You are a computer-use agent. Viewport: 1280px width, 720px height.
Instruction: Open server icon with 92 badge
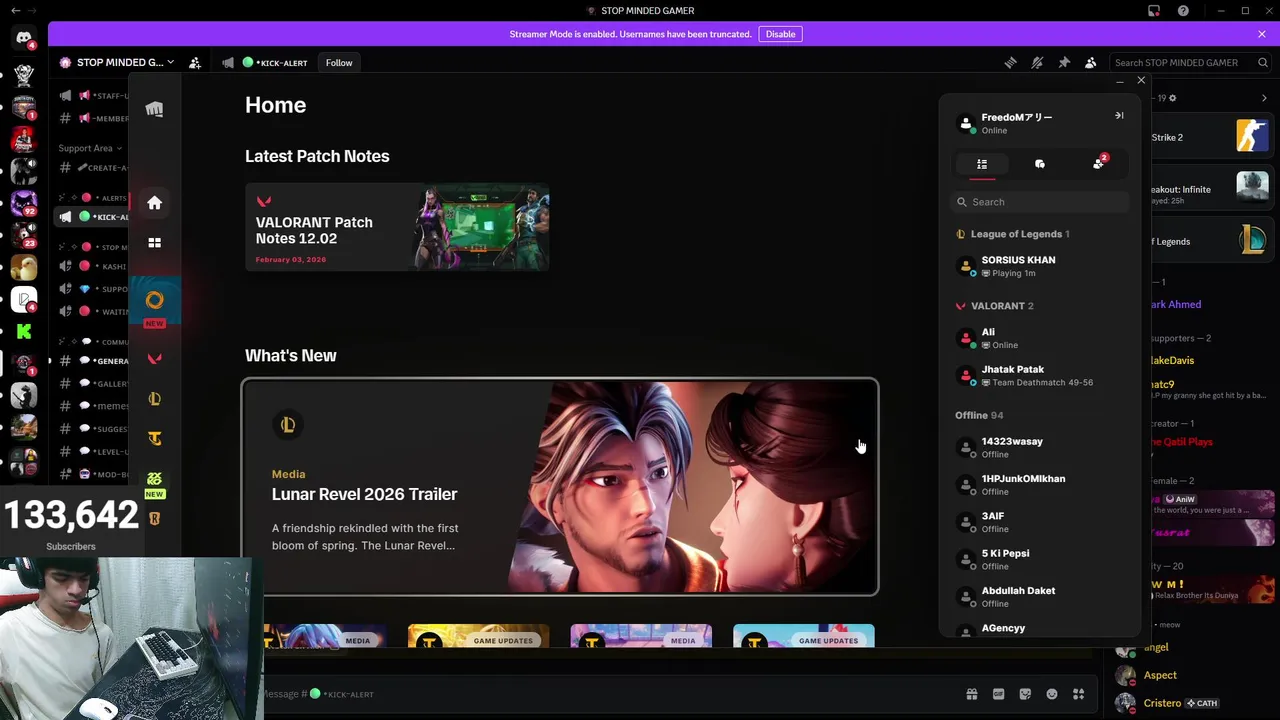click(x=24, y=203)
